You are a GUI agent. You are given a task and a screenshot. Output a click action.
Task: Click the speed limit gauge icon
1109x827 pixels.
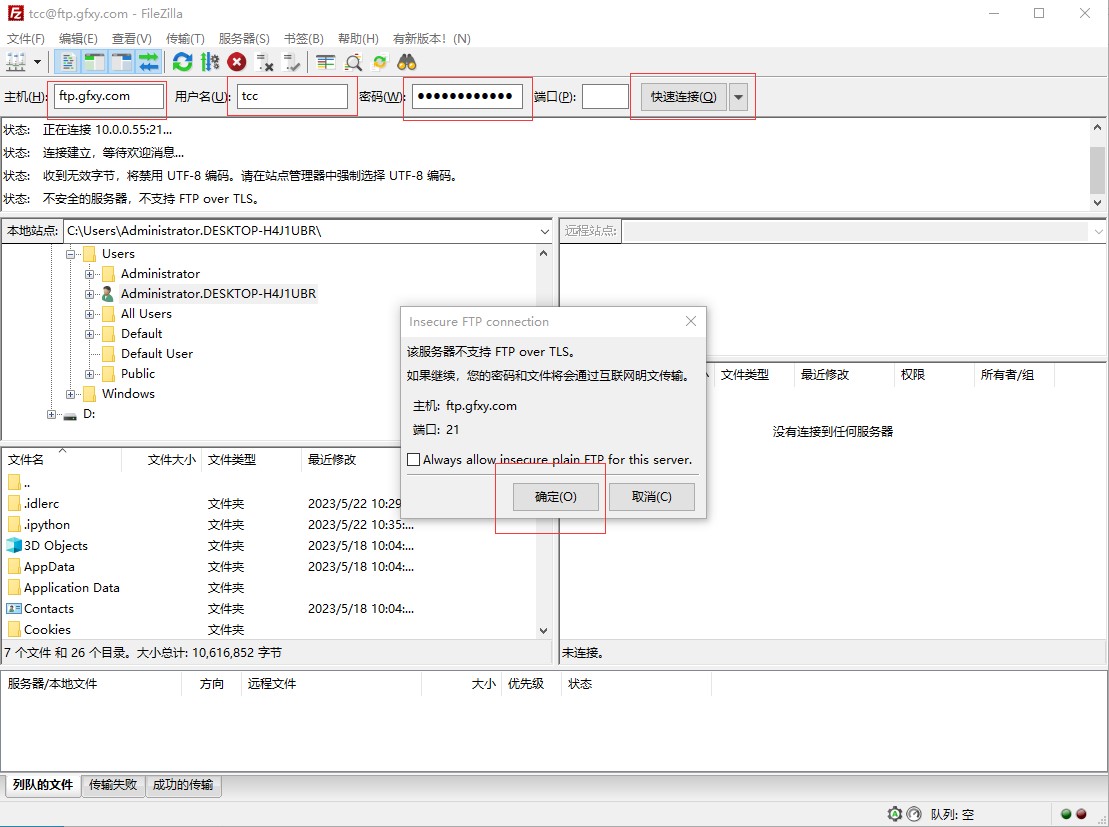point(894,814)
